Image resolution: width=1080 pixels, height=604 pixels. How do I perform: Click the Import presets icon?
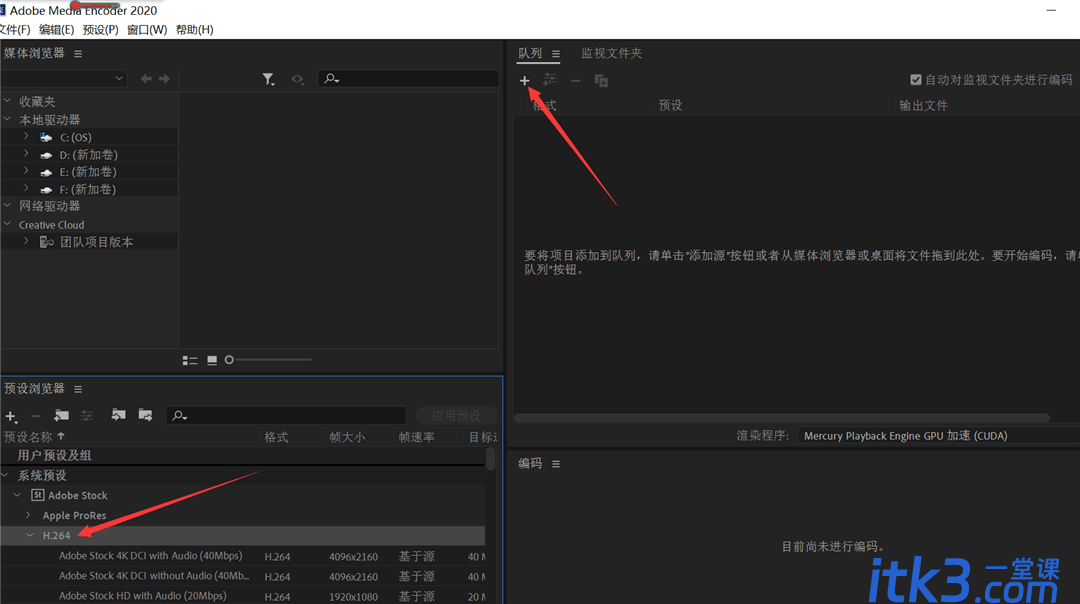click(118, 415)
